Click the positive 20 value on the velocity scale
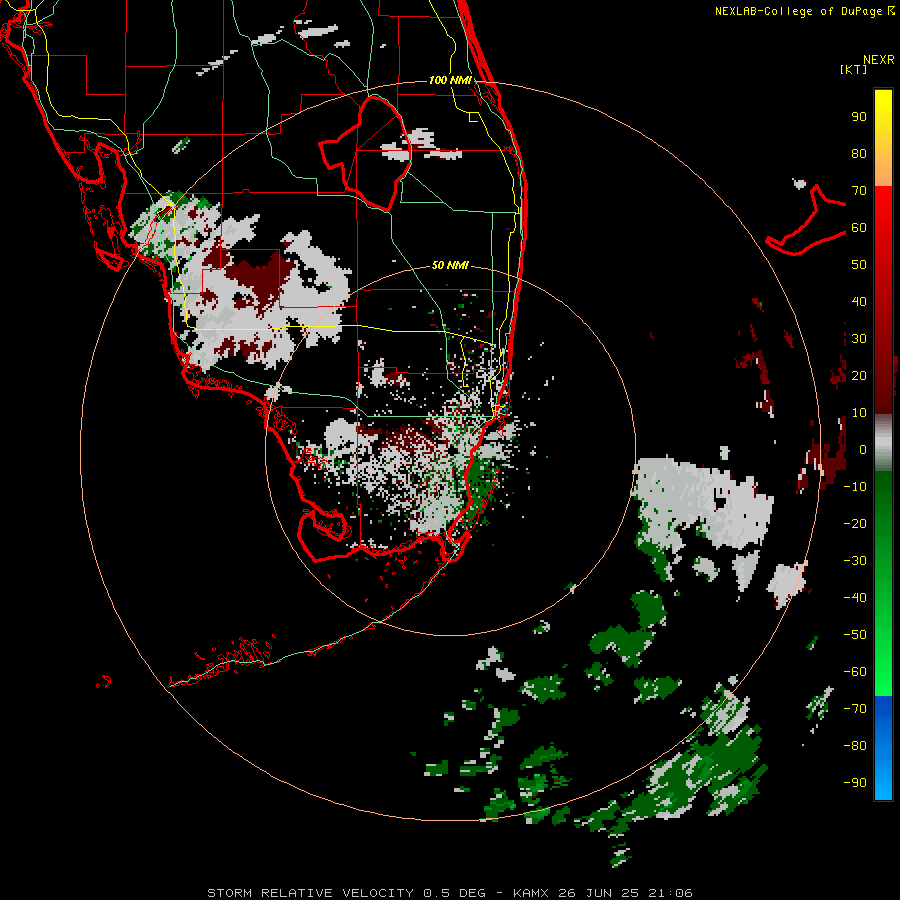The image size is (900, 900). click(x=859, y=375)
